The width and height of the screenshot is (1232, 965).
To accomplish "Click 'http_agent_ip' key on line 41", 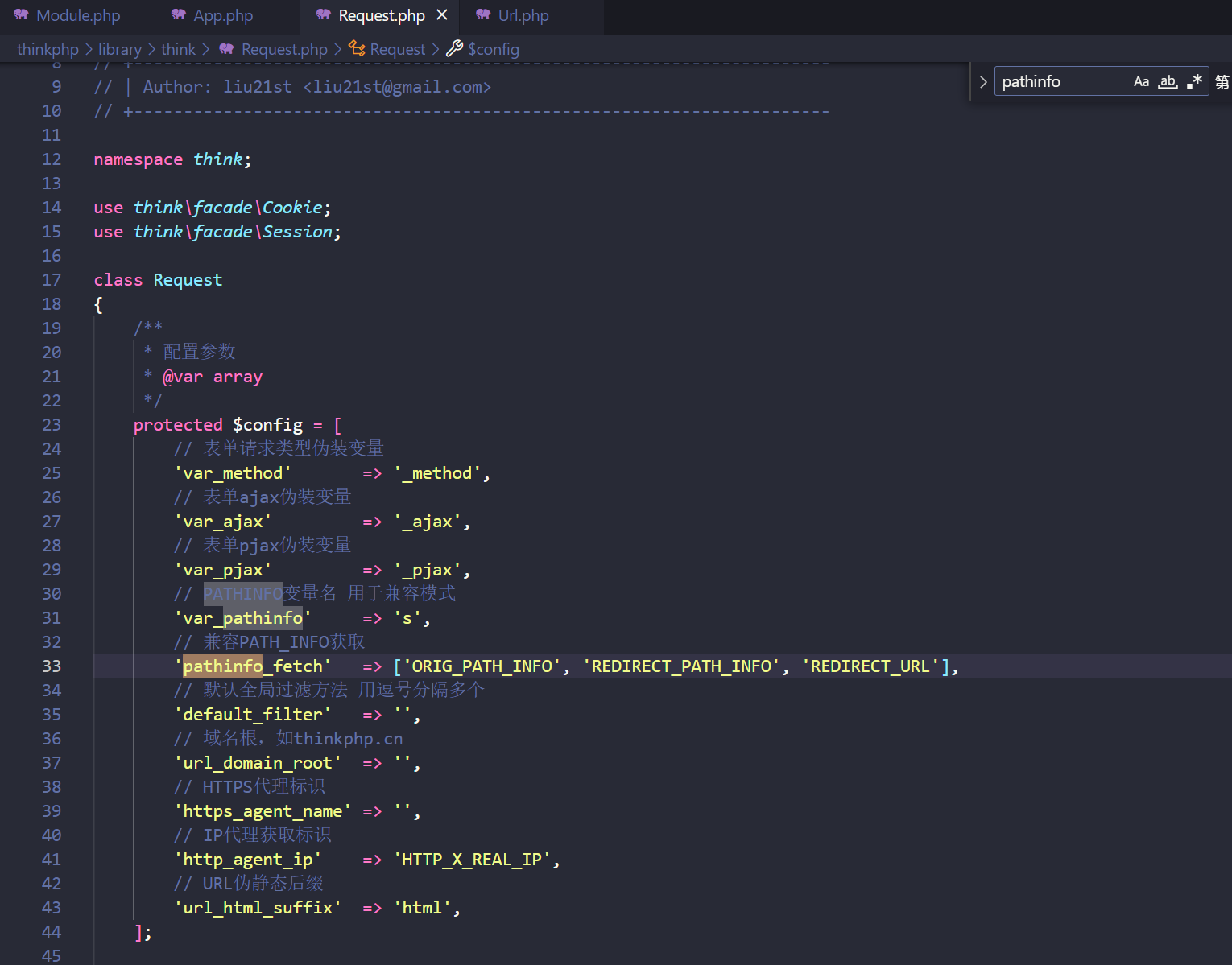I will [x=247, y=860].
